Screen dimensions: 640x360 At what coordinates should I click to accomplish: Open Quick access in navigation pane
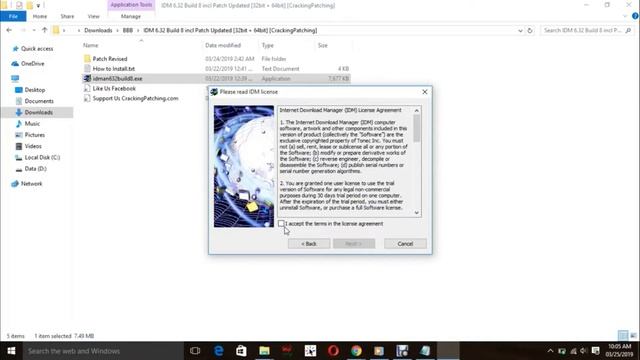pos(37,49)
